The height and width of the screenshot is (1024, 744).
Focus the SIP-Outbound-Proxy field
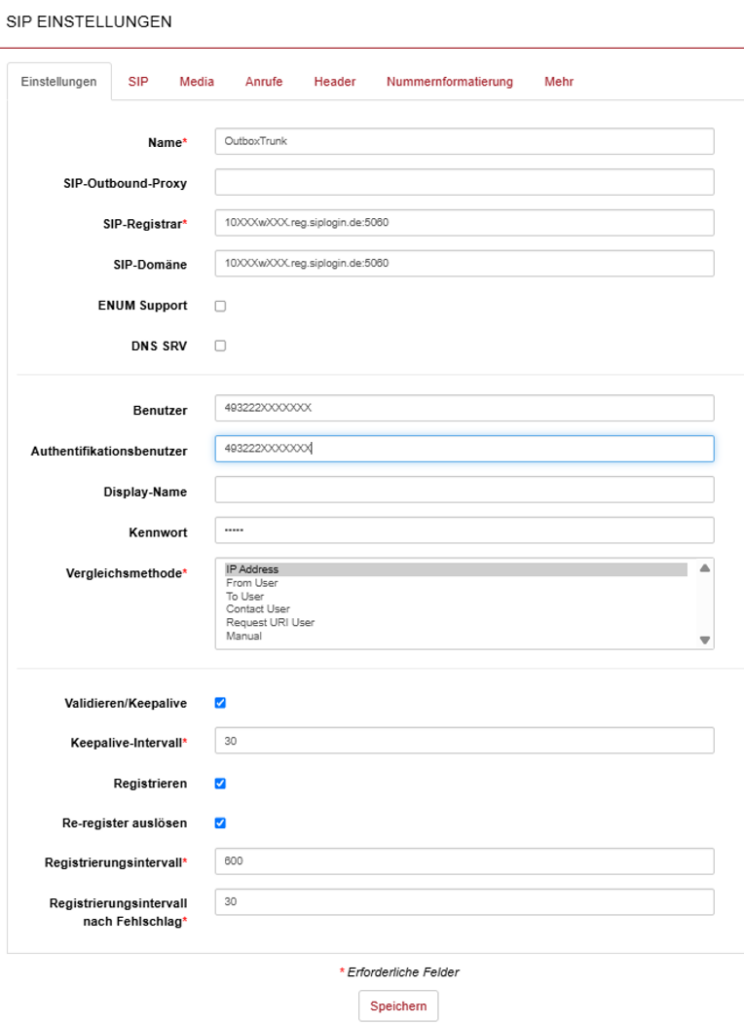[x=464, y=182]
